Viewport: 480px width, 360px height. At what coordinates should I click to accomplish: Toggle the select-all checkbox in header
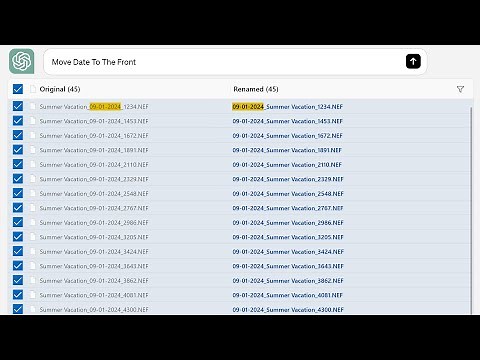coord(18,89)
